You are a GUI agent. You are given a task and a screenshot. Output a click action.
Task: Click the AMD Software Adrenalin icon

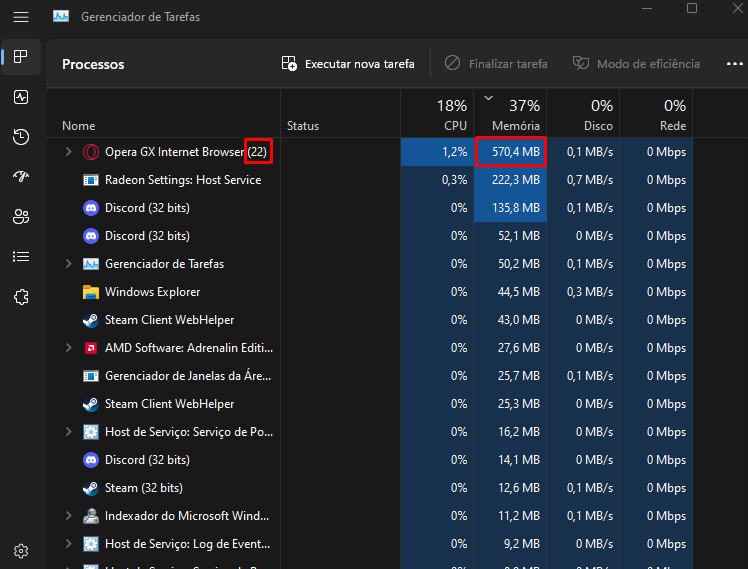[x=91, y=348]
